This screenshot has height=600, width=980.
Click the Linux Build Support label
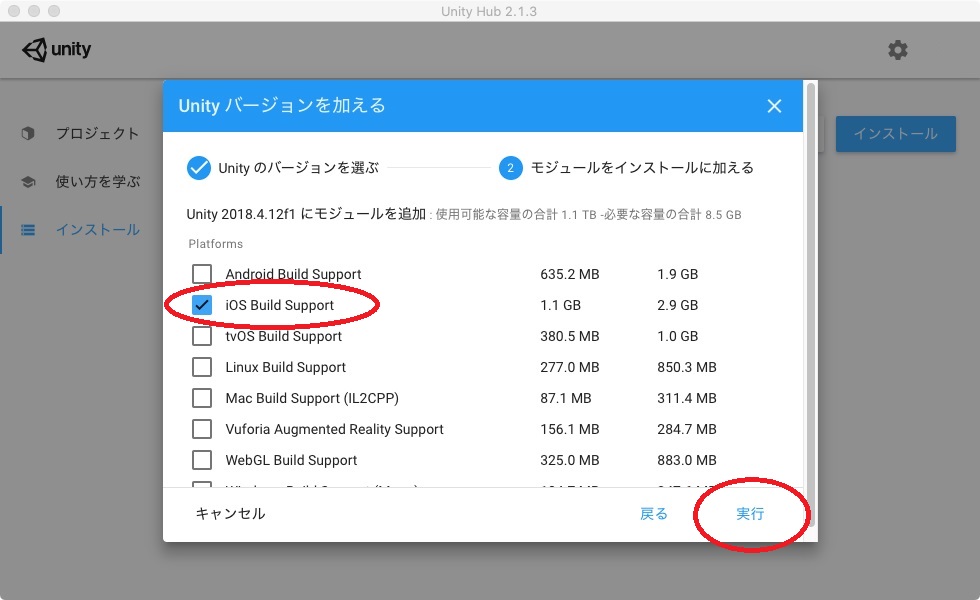286,368
